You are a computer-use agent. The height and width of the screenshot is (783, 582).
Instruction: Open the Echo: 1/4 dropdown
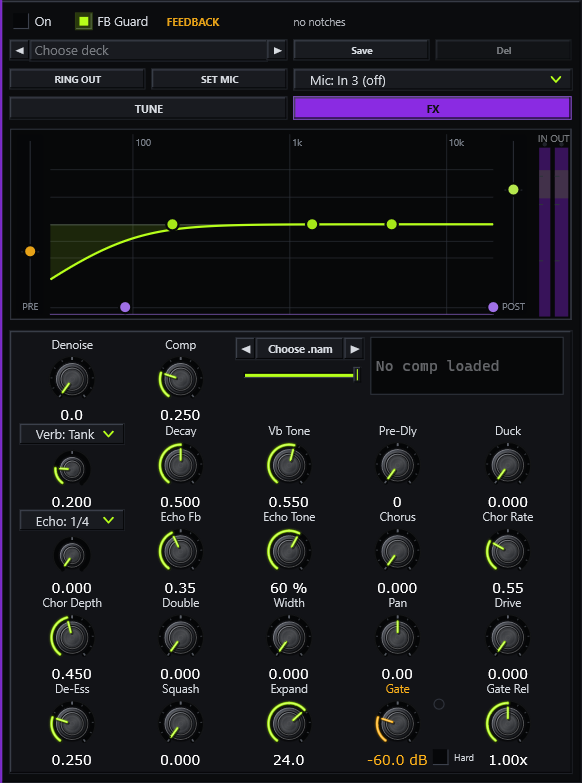click(72, 521)
